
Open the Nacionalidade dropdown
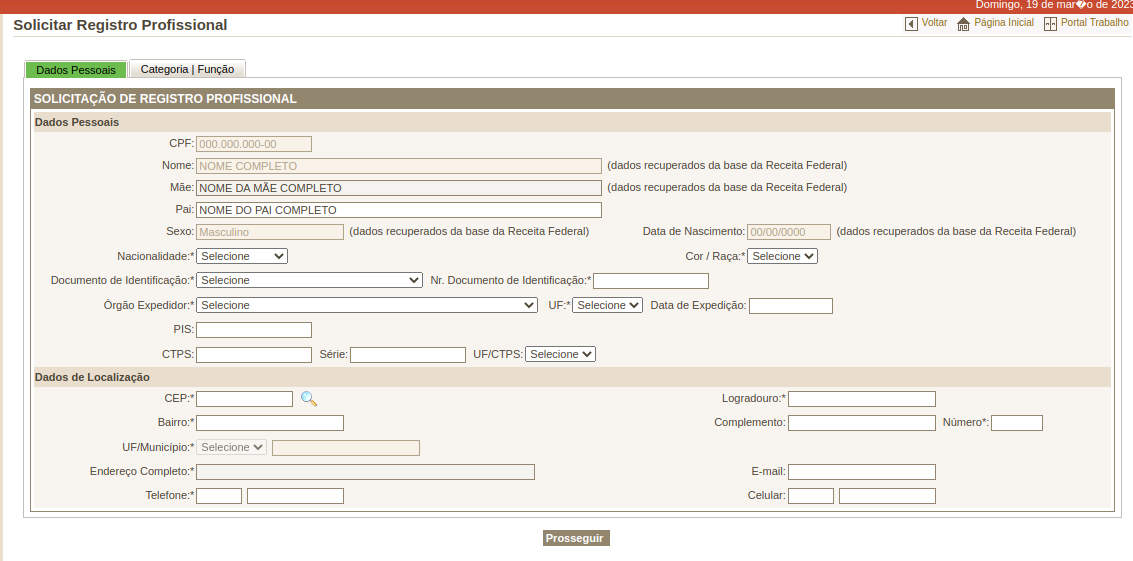click(242, 256)
